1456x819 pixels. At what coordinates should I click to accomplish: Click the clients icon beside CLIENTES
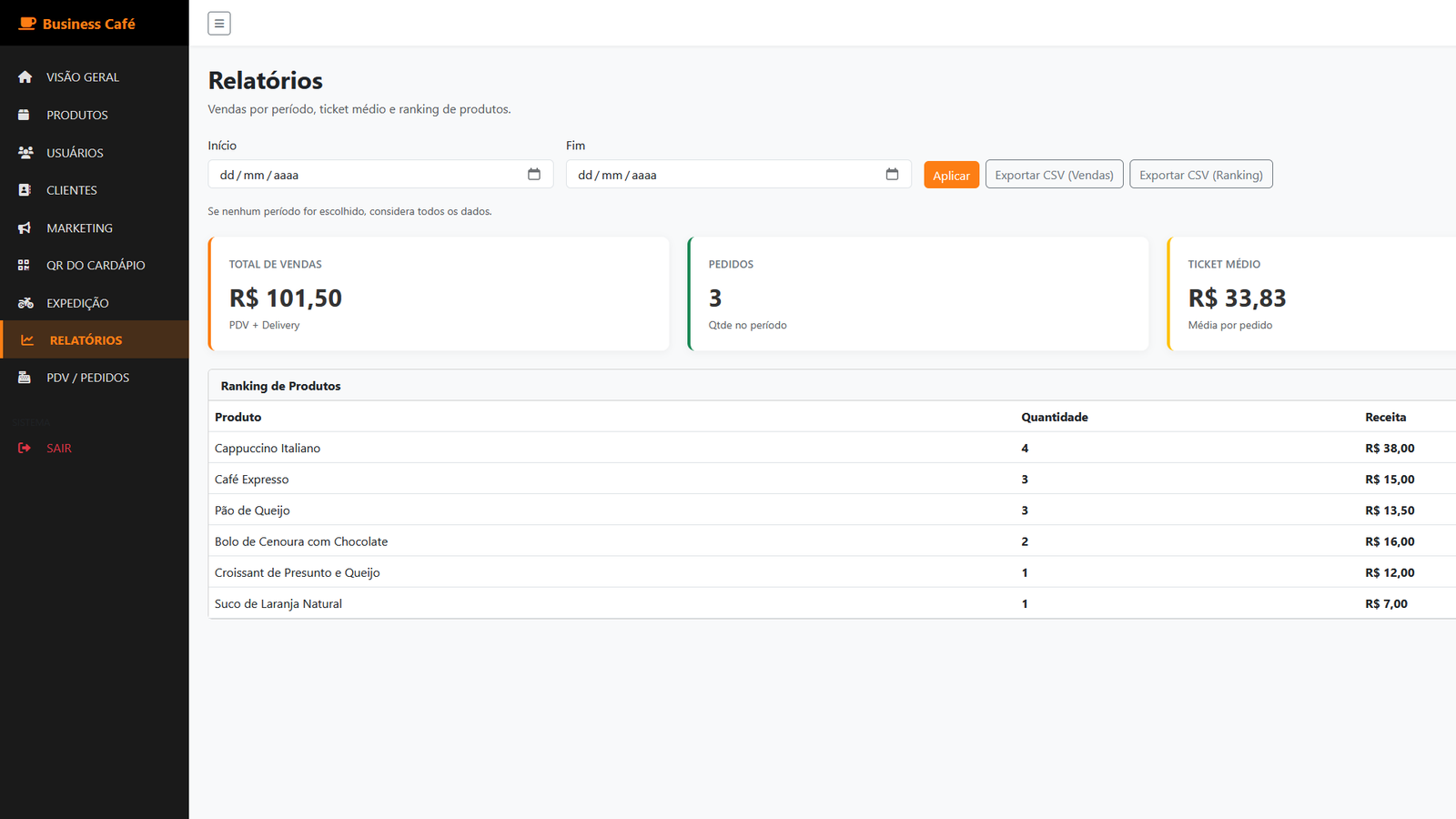(25, 189)
